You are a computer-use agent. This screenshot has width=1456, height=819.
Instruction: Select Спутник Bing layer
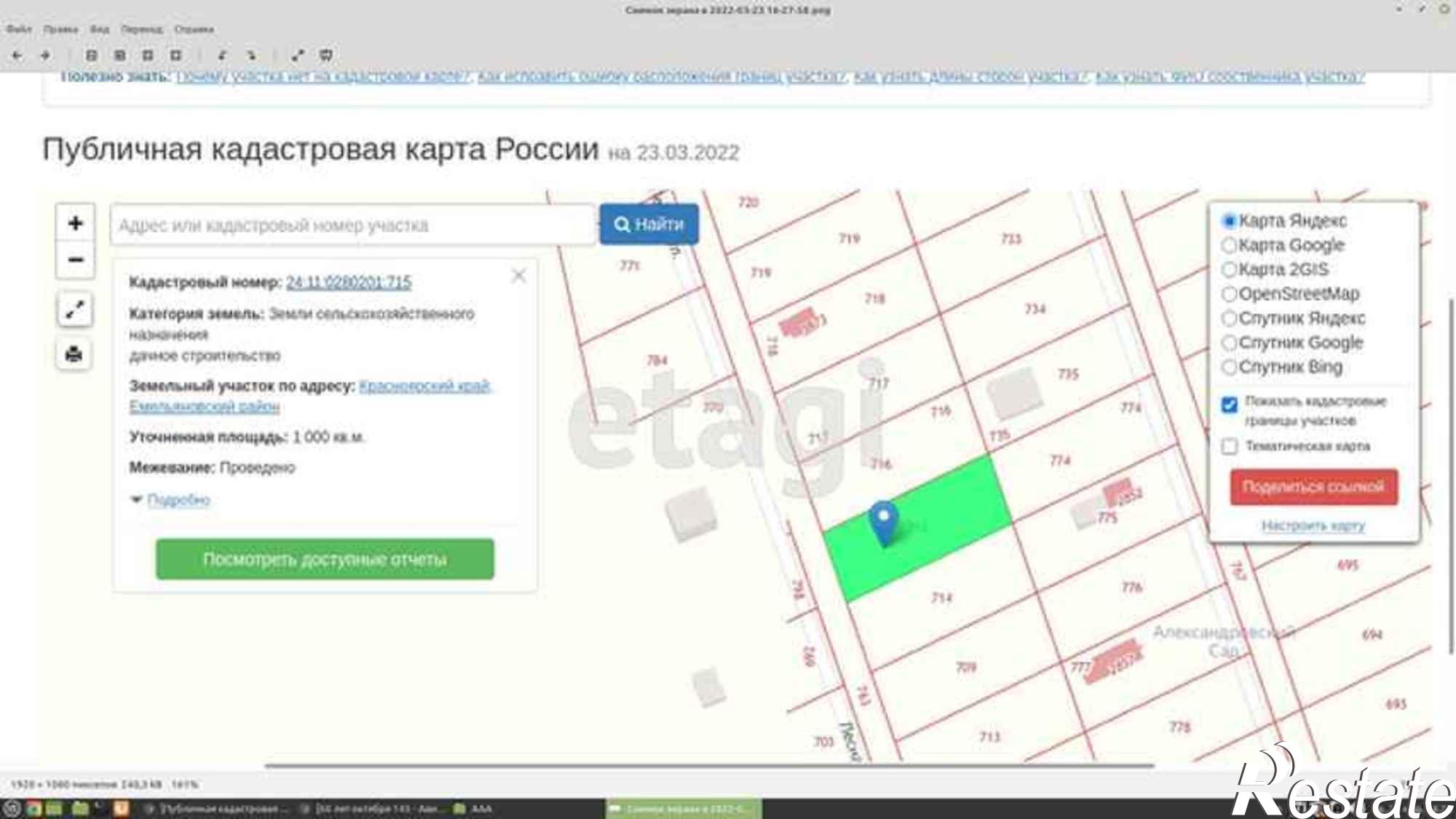(1282, 367)
